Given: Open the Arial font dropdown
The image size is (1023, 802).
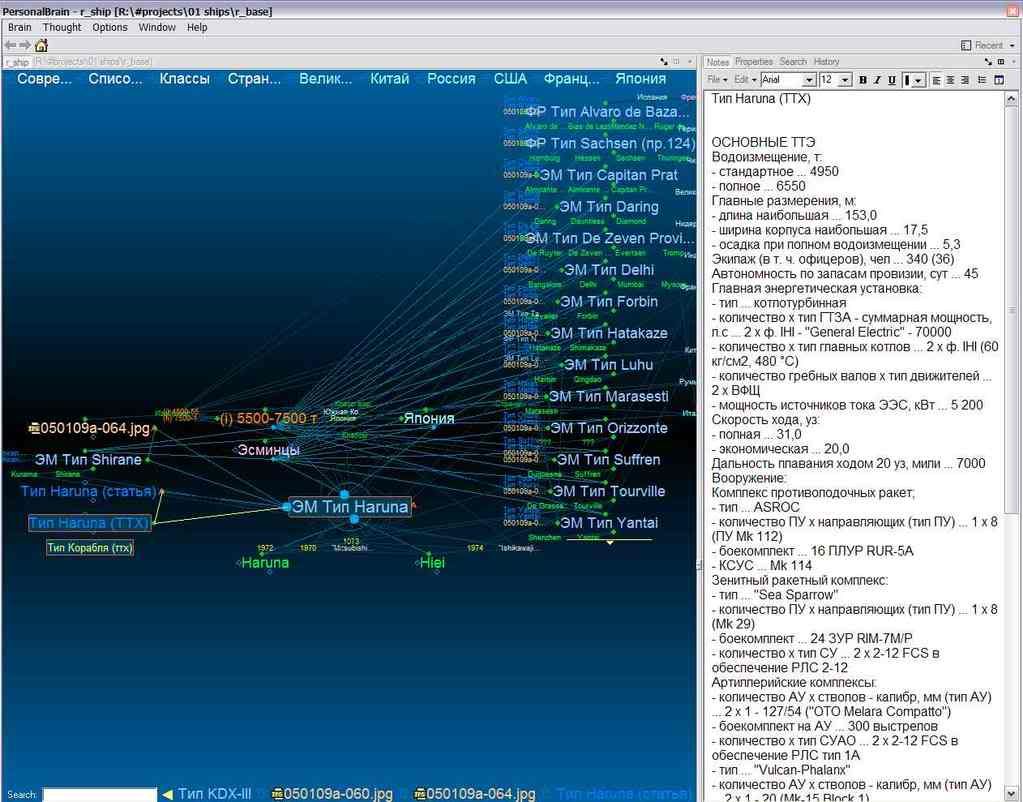Looking at the screenshot, I should 809,80.
